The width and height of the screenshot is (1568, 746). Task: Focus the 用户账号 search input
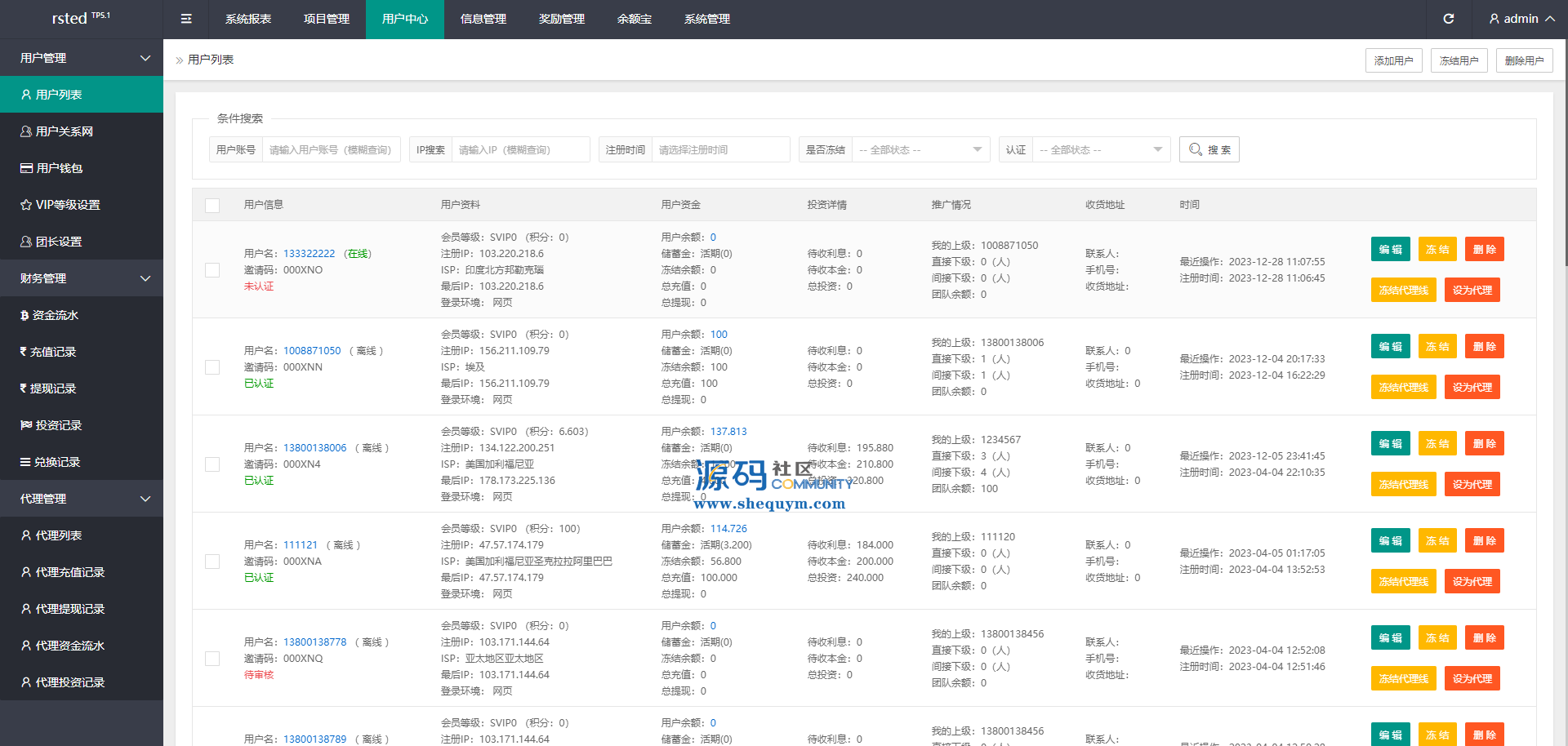(331, 149)
